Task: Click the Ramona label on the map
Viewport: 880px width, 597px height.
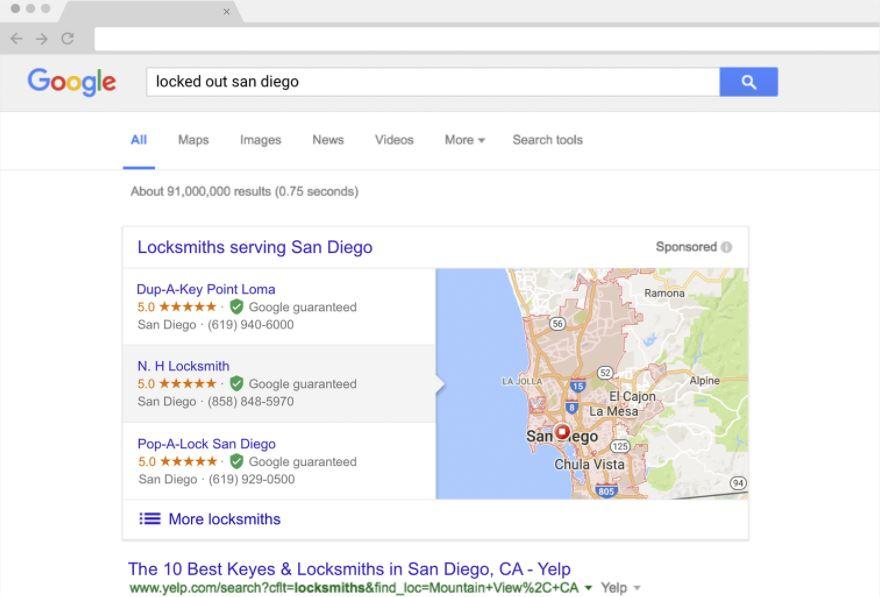Action: tap(664, 293)
